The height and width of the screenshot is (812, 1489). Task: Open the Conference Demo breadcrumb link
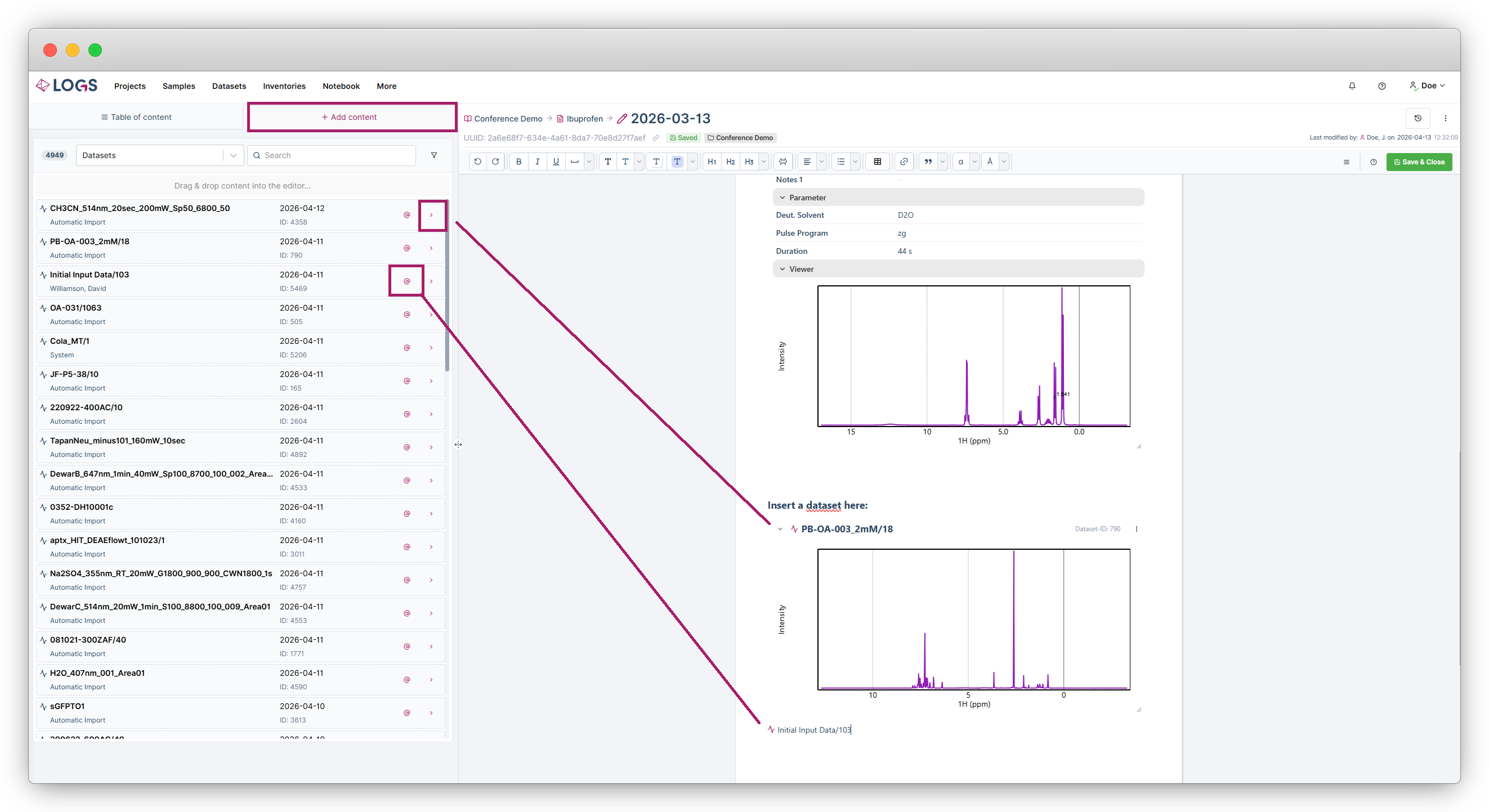(508, 119)
